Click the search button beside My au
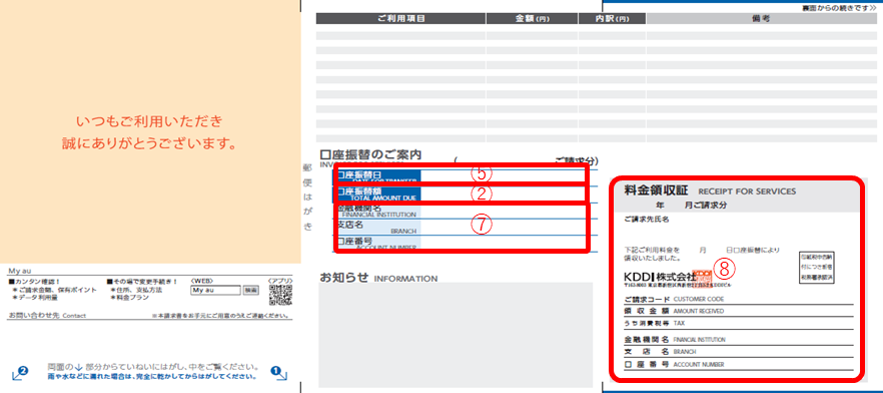883x393 pixels. 251,290
